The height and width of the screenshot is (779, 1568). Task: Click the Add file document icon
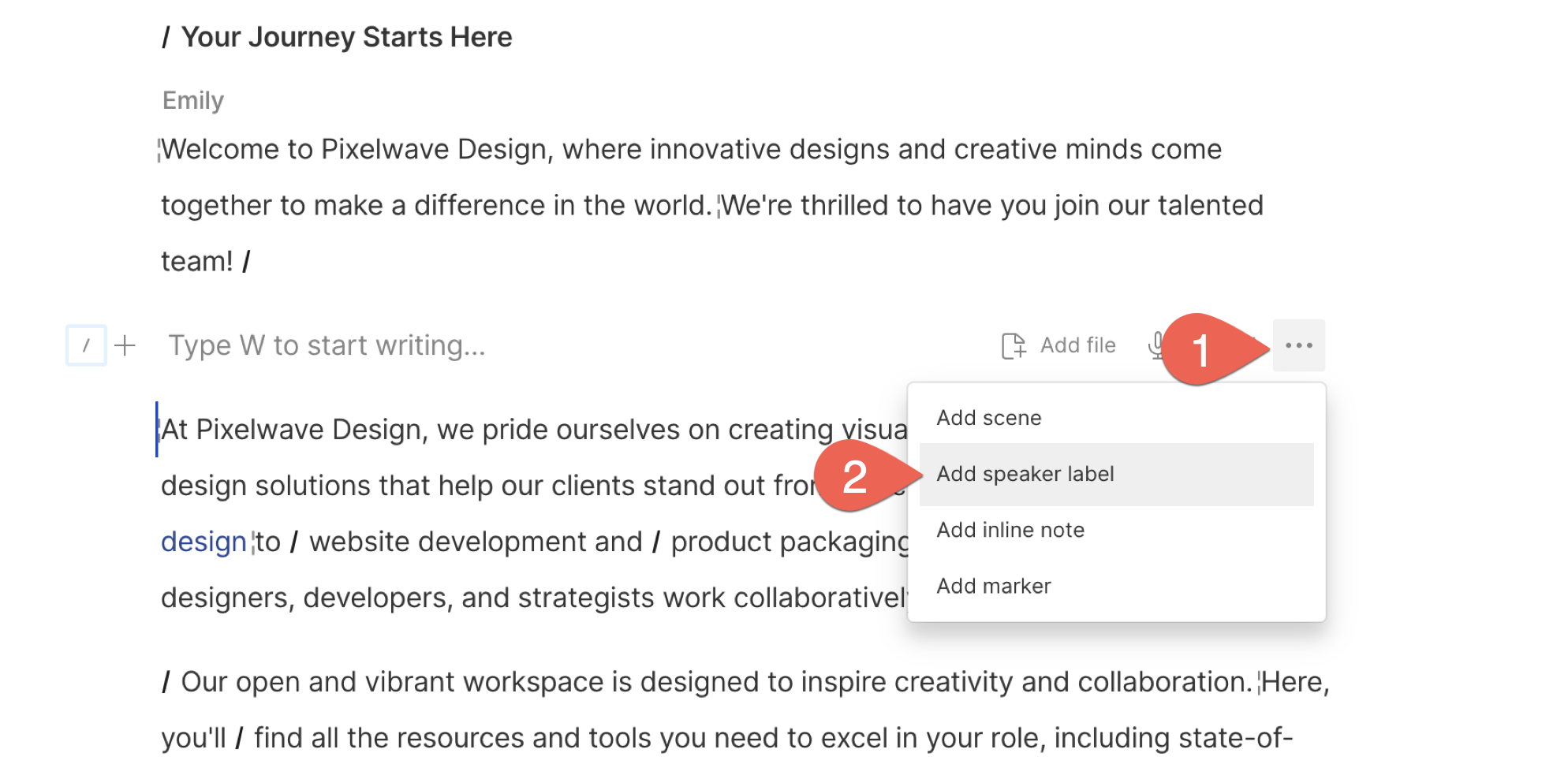(x=1014, y=345)
